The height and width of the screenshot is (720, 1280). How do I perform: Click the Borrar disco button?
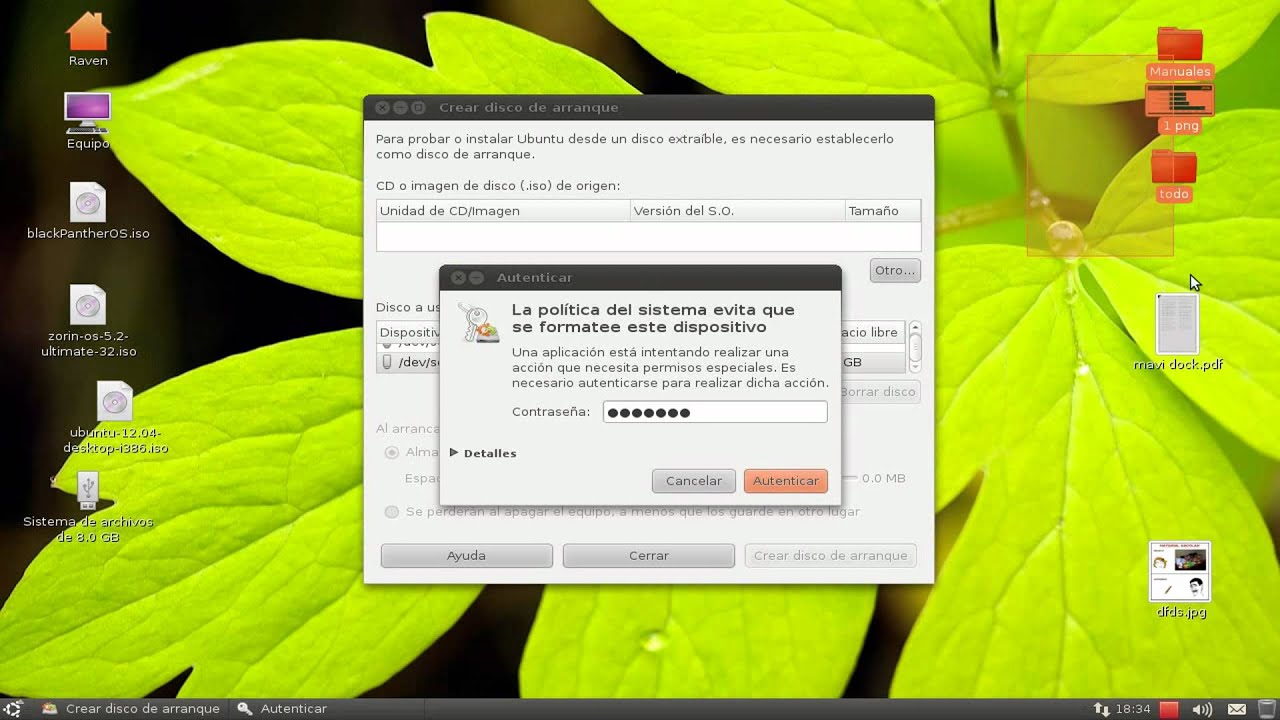pos(878,391)
